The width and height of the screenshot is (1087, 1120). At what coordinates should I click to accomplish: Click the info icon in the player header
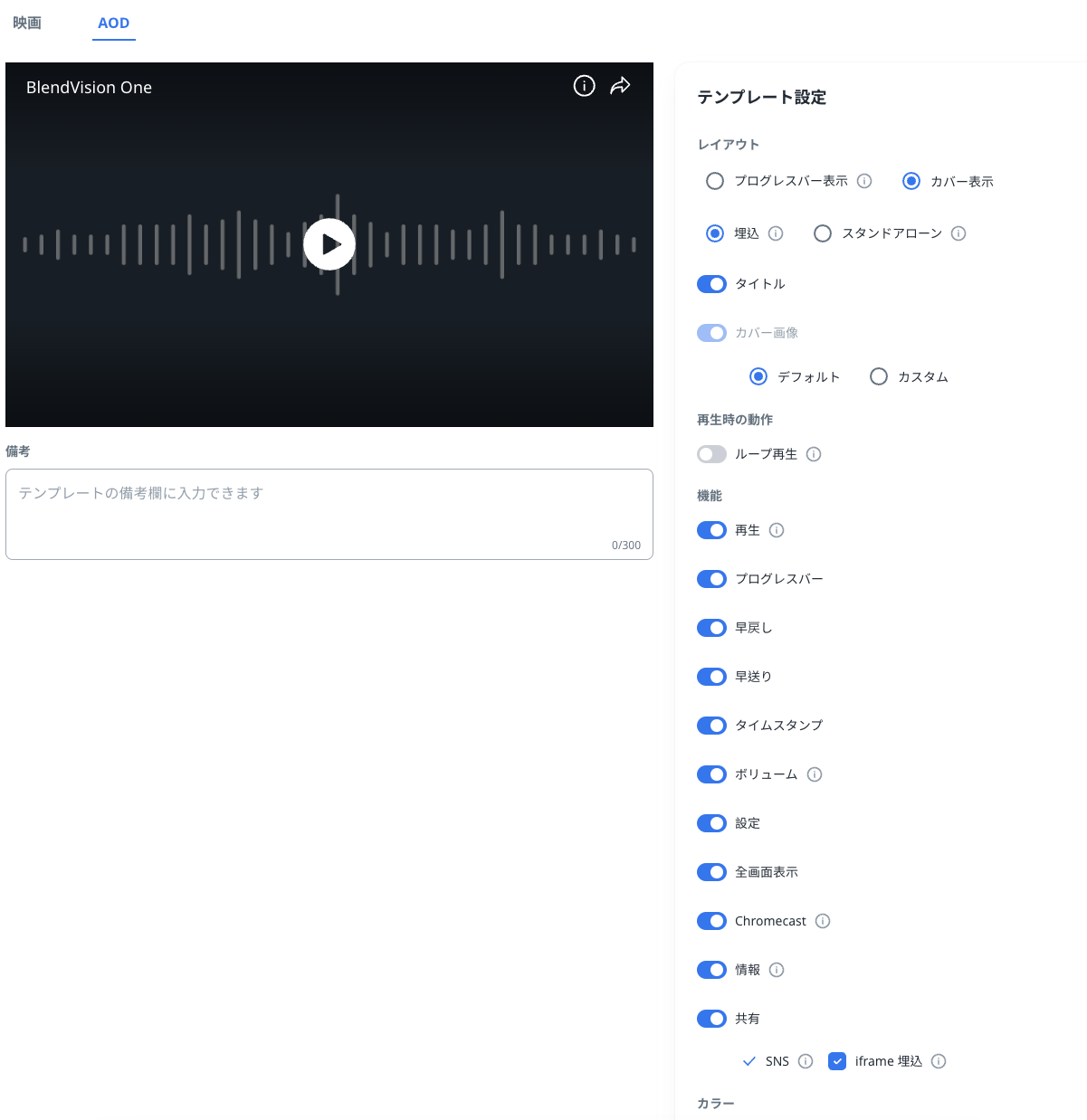pos(585,86)
